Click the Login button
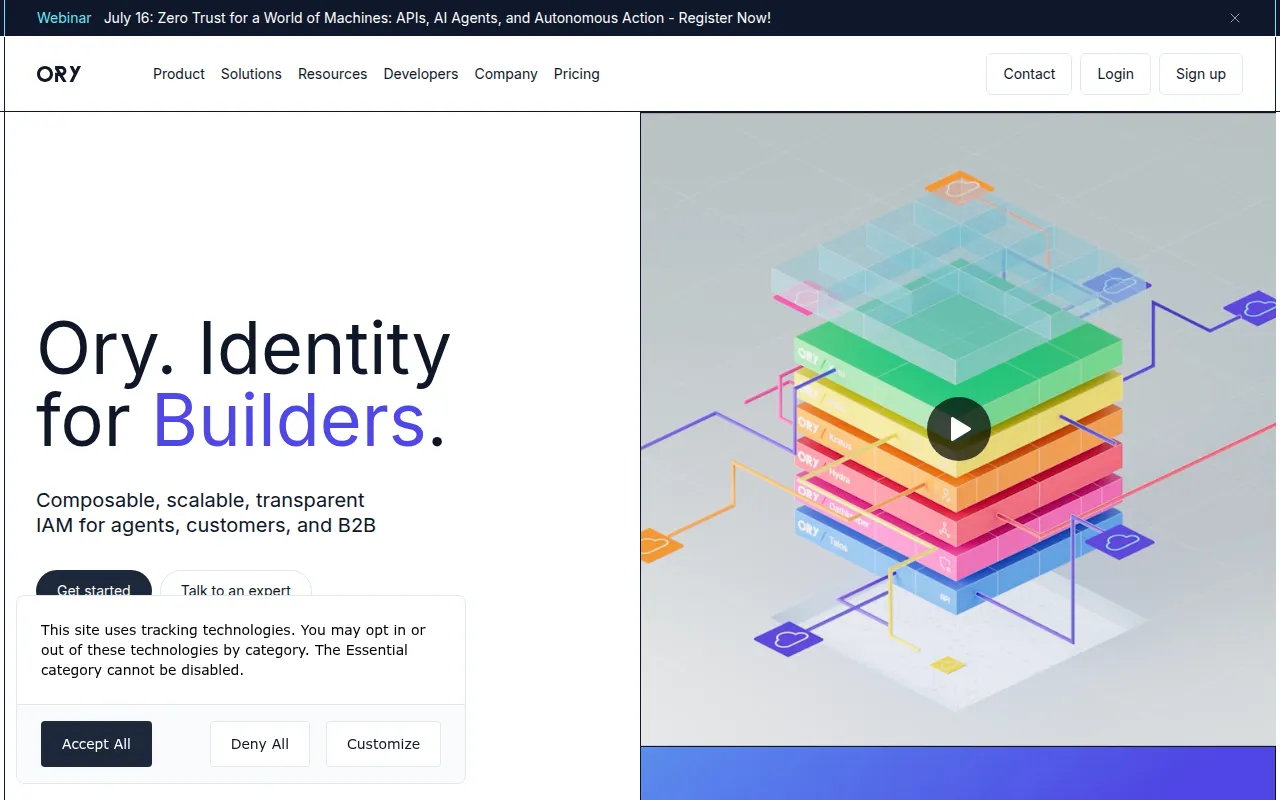 coord(1115,74)
